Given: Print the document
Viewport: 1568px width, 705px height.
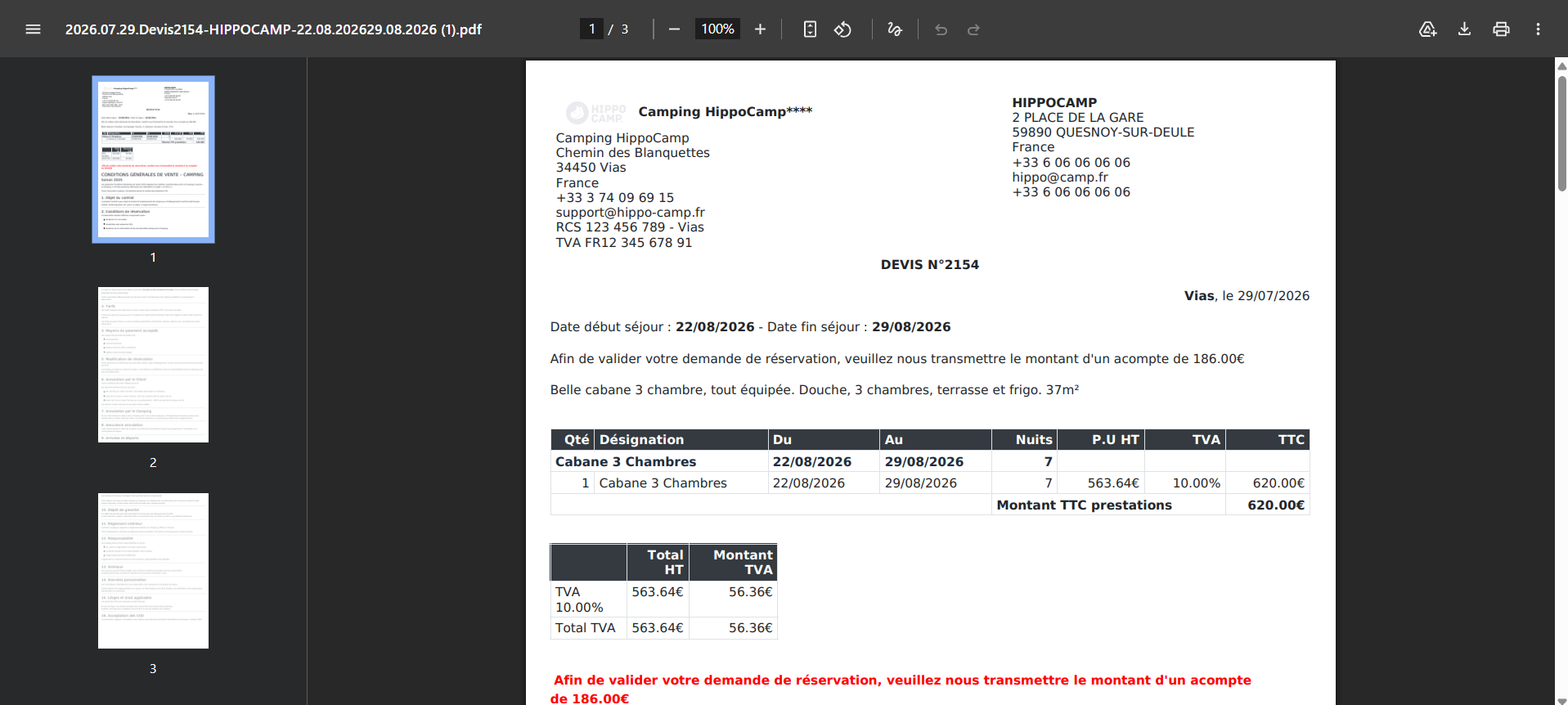Looking at the screenshot, I should coord(1501,29).
